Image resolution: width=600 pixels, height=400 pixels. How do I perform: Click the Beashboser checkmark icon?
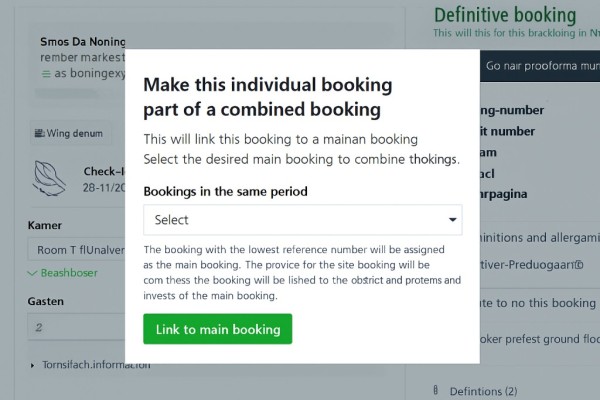tap(33, 273)
